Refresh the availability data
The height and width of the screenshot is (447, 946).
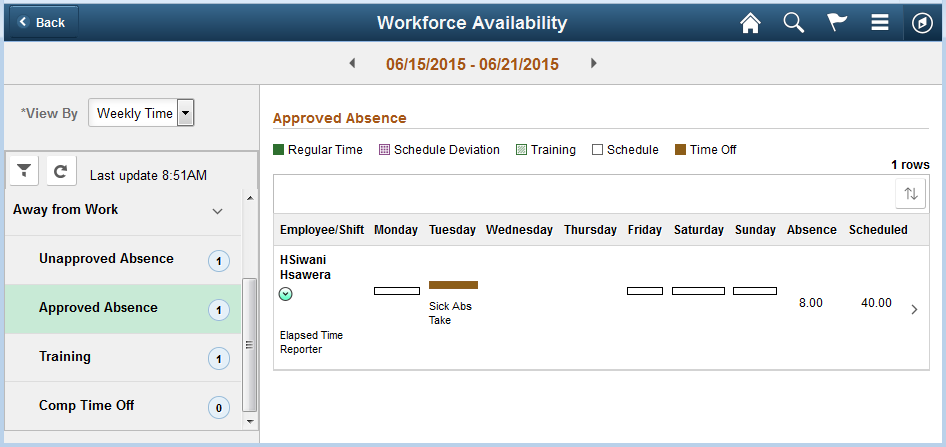pyautogui.click(x=61, y=171)
